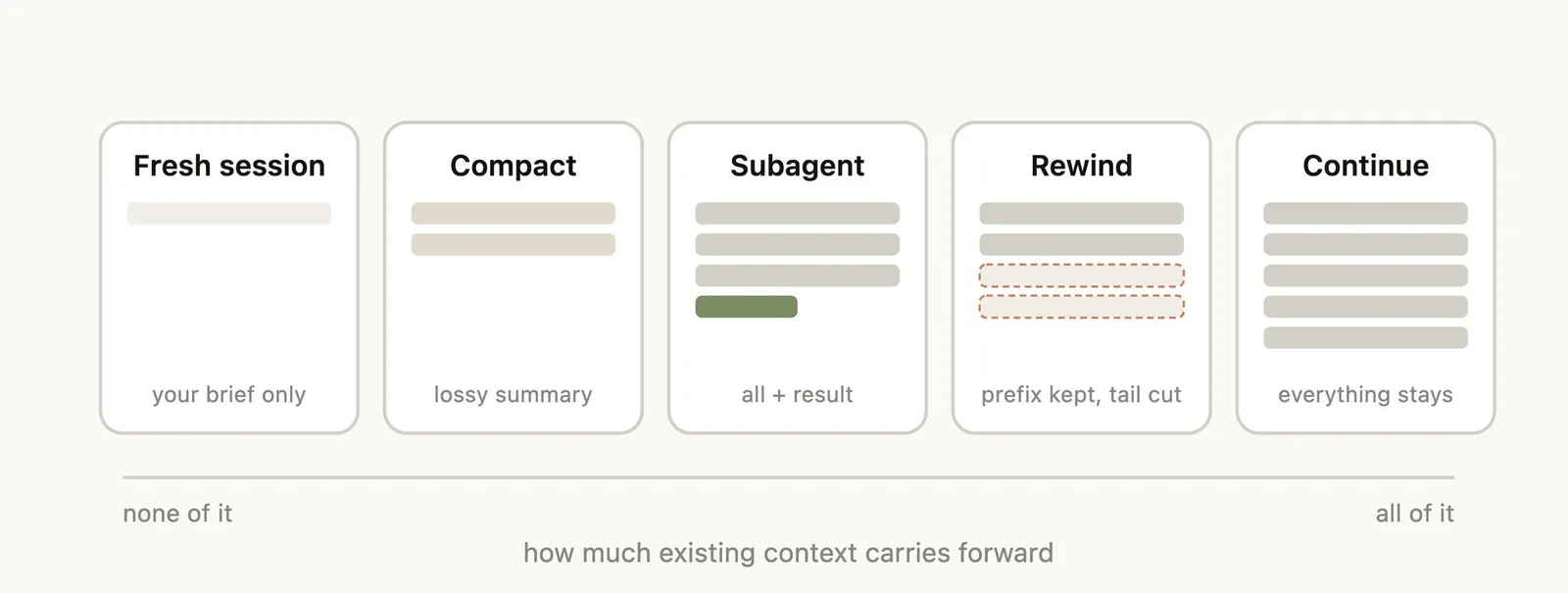Click the 'everything stays' caption
Screen dimensions: 1568x593
1365,394
